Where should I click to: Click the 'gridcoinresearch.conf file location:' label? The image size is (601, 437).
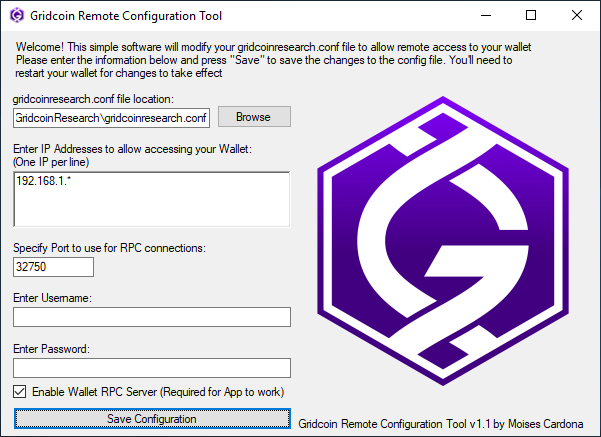(x=93, y=99)
